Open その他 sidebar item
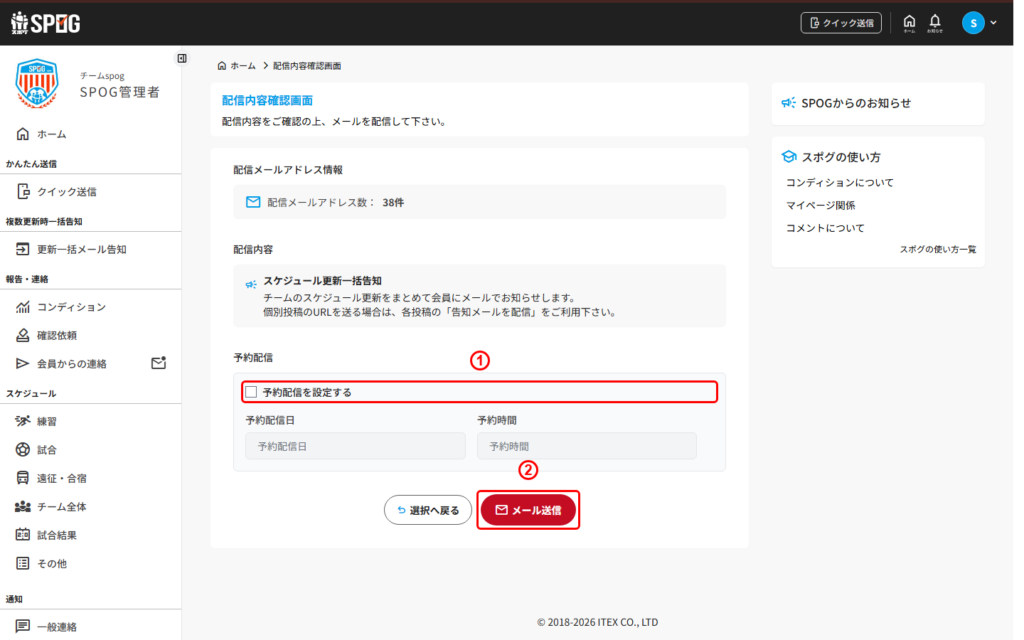 pyautogui.click(x=52, y=564)
